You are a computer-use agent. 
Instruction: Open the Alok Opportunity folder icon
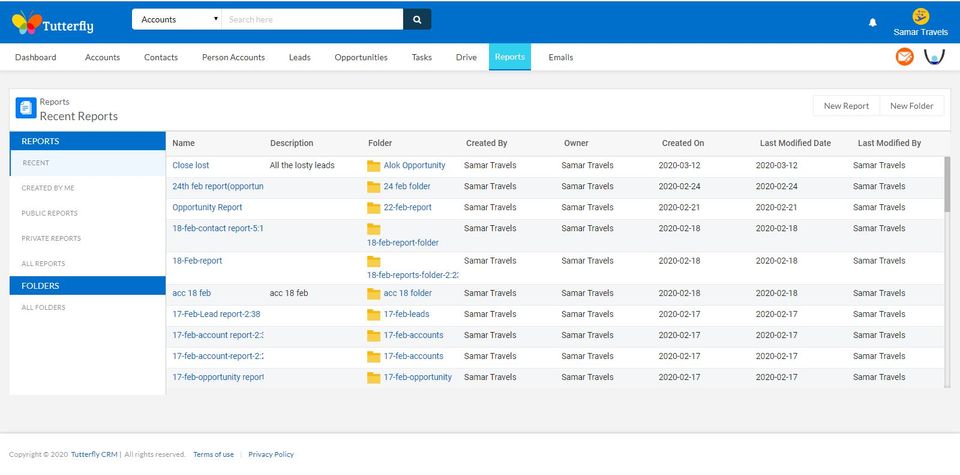tap(373, 166)
